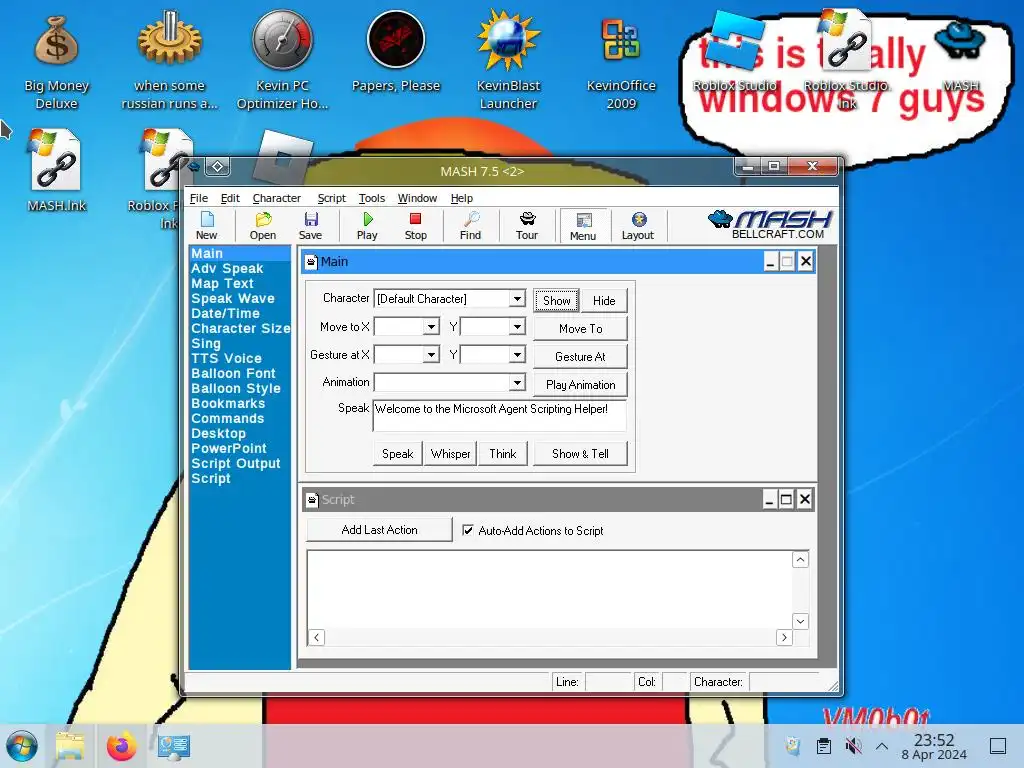Open the Help menu
1024x768 pixels.
click(461, 198)
